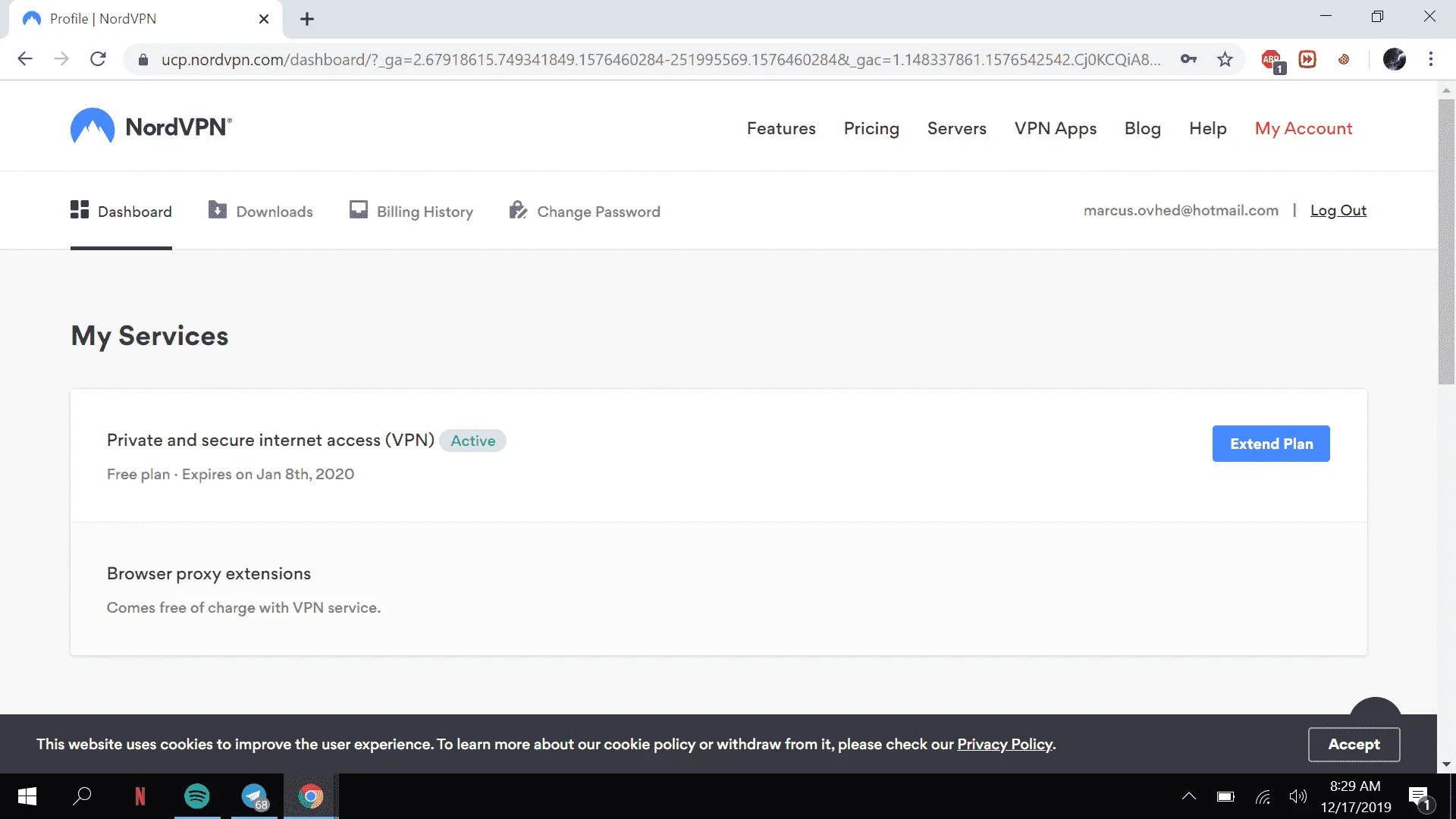Open Features in the top navigation

pyautogui.click(x=781, y=128)
